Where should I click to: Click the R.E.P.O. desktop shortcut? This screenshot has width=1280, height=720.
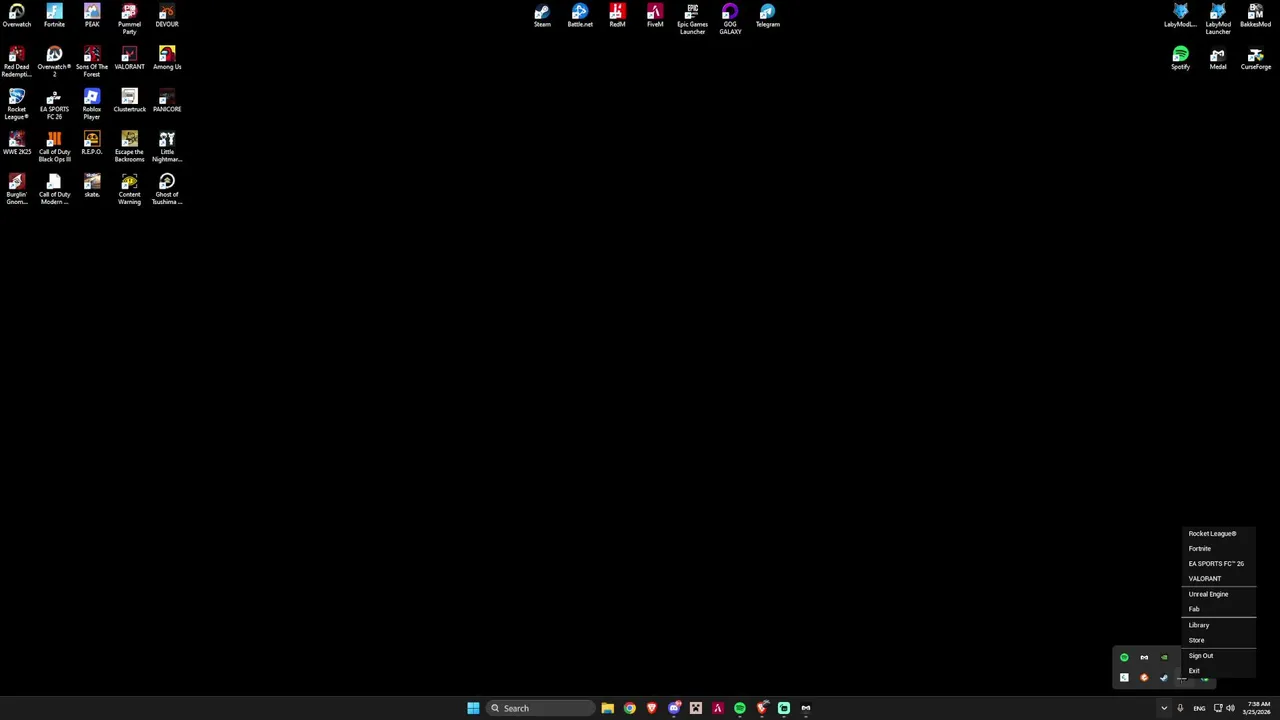(92, 144)
